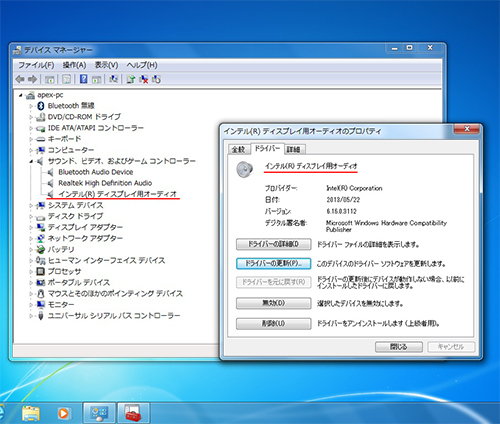The width and height of the screenshot is (500, 424).
Task: Collapse the apex-pc root node
Action: pos(21,95)
